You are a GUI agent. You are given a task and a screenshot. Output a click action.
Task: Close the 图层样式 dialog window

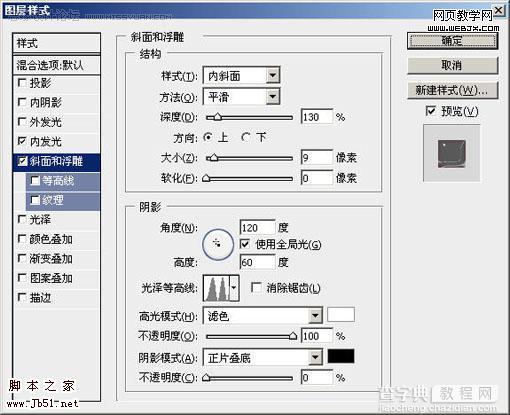(498, 10)
